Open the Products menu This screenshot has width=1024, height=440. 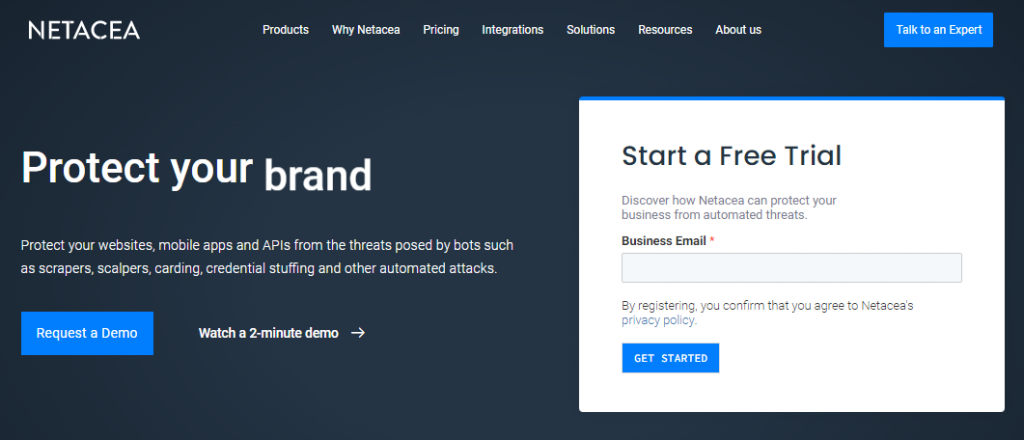coord(285,30)
